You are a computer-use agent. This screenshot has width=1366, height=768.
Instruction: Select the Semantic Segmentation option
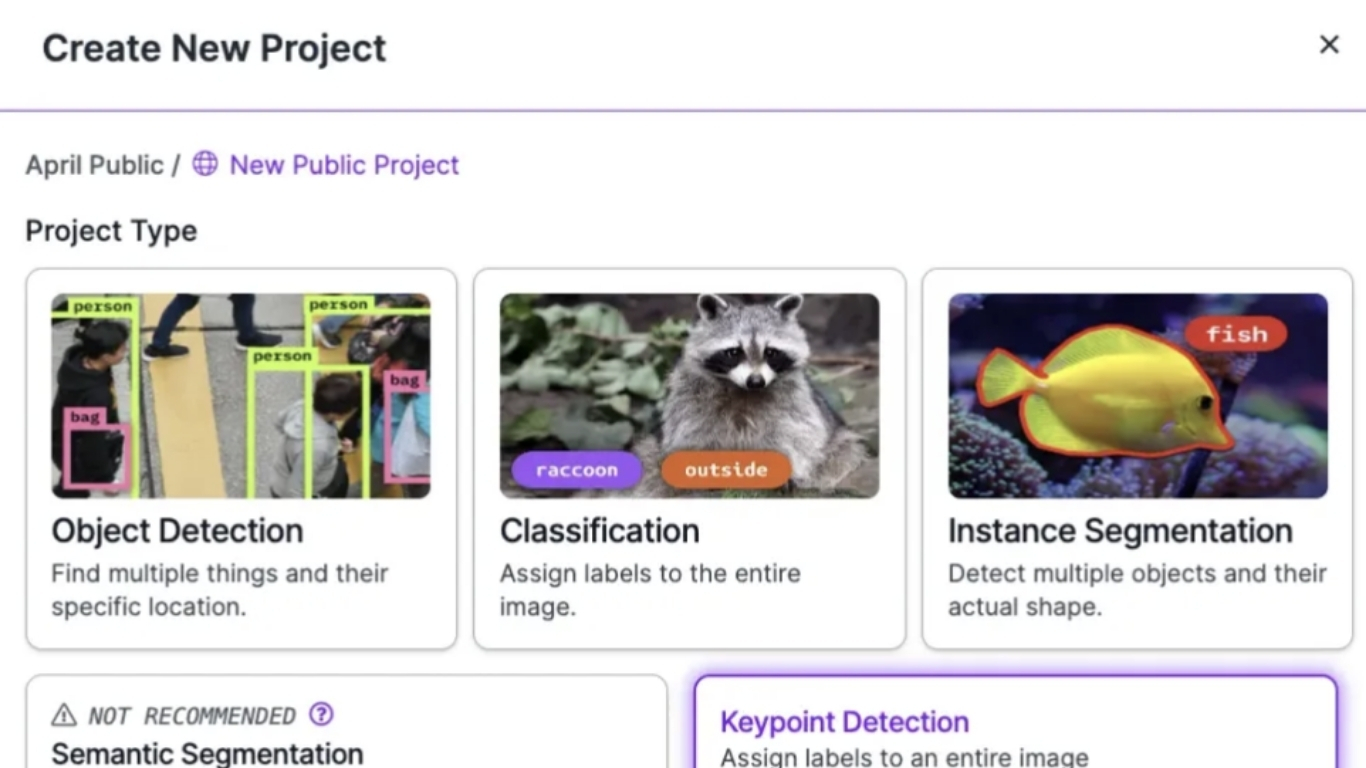click(x=207, y=753)
